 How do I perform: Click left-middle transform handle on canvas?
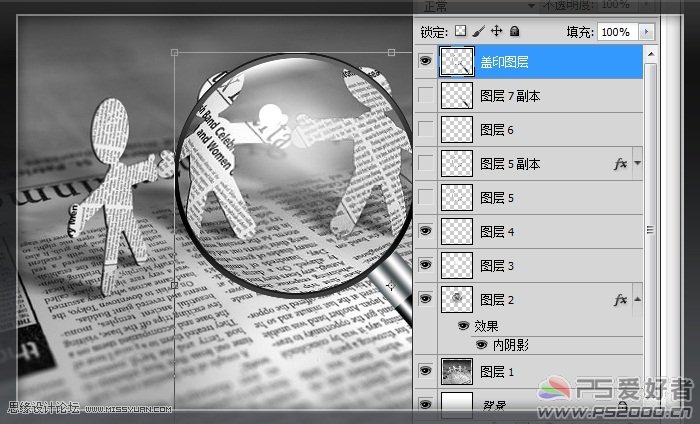(175, 284)
